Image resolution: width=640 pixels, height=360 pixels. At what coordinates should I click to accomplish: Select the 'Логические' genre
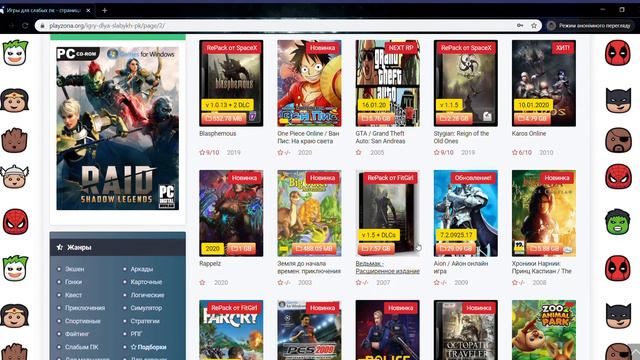pos(147,295)
